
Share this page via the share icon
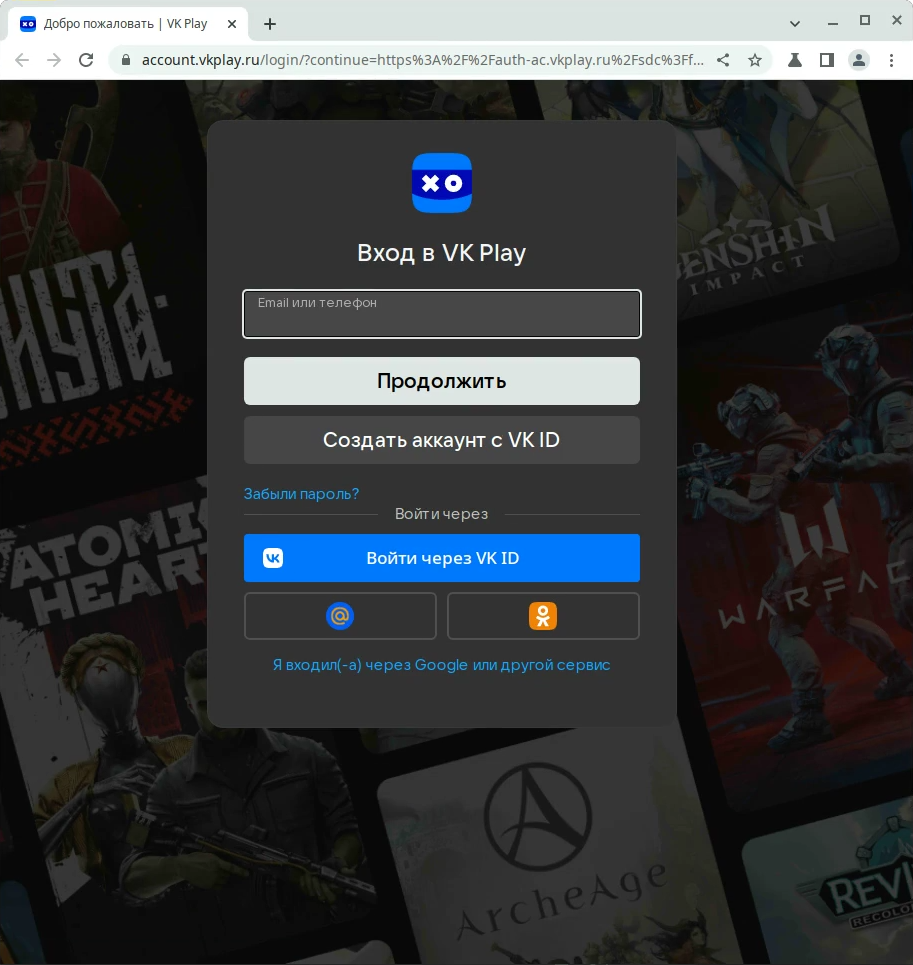tap(723, 60)
